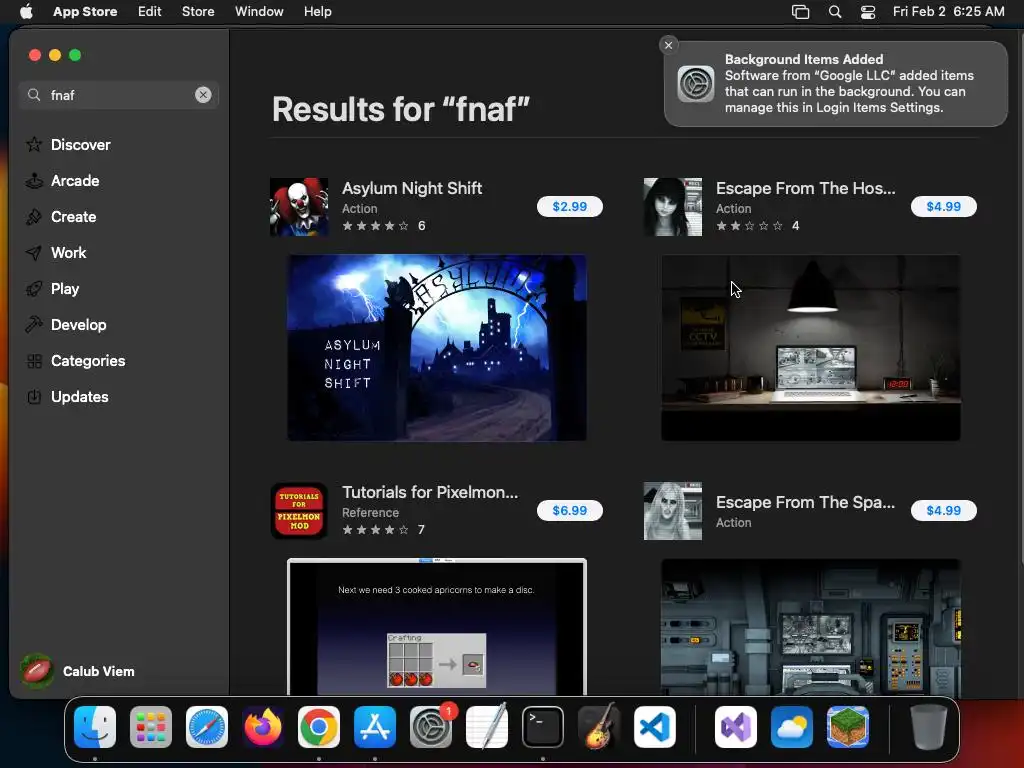Open System Settings from the Dock
1024x768 pixels.
(x=431, y=727)
